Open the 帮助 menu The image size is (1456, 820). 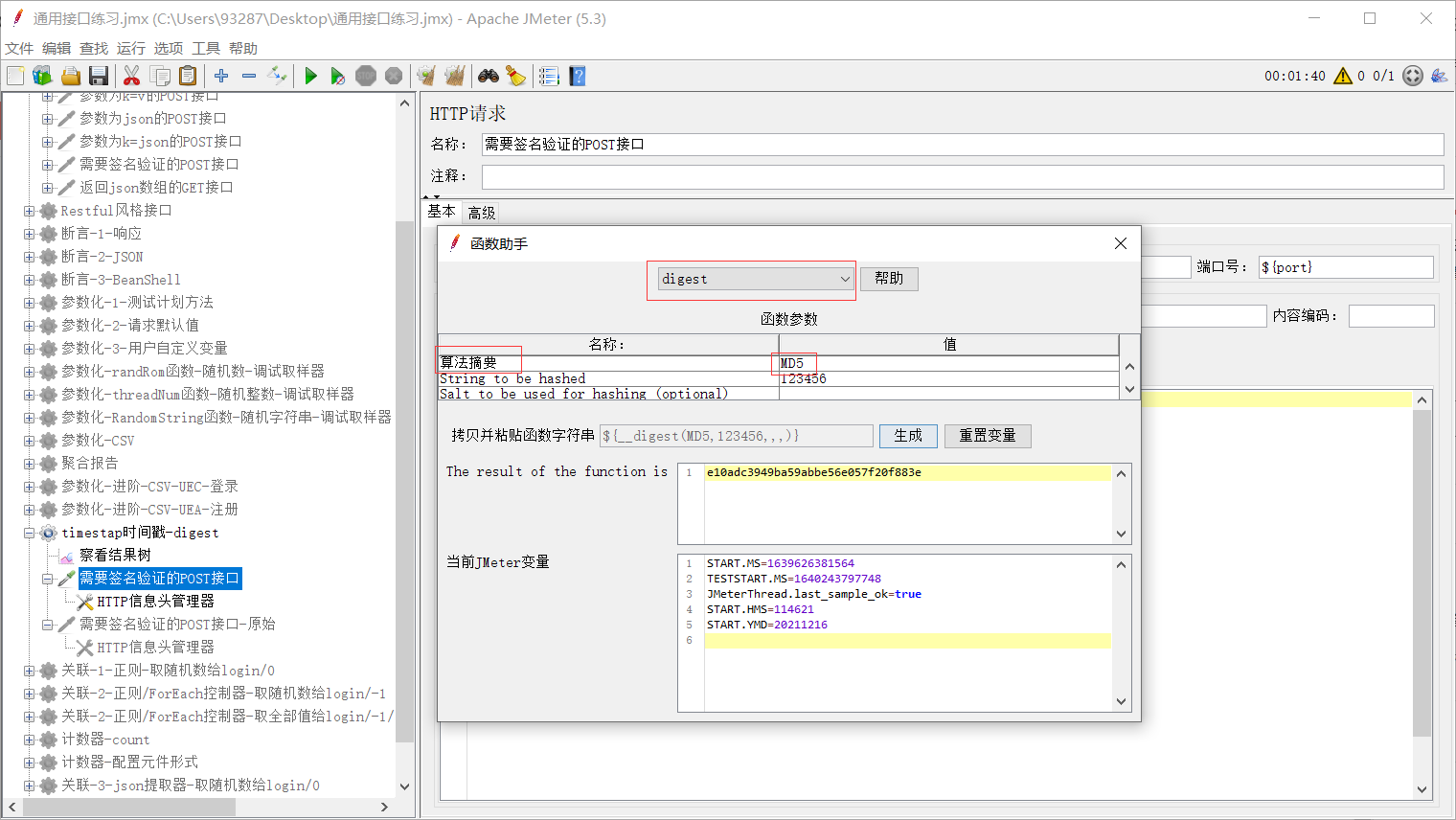[243, 48]
